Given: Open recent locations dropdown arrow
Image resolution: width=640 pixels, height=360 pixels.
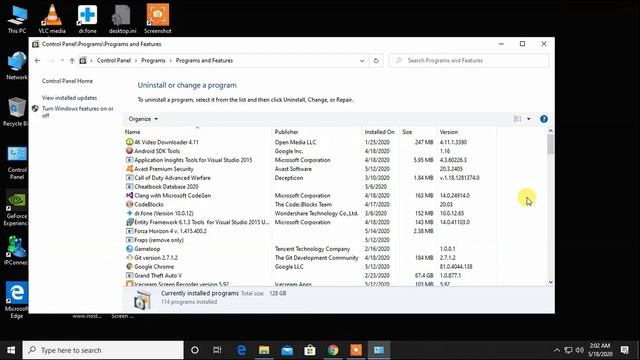Looking at the screenshot, I should click(x=62, y=60).
